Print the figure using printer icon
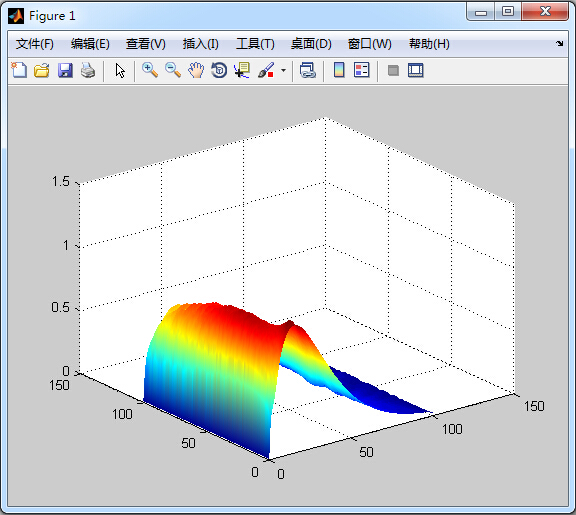 tap(88, 70)
